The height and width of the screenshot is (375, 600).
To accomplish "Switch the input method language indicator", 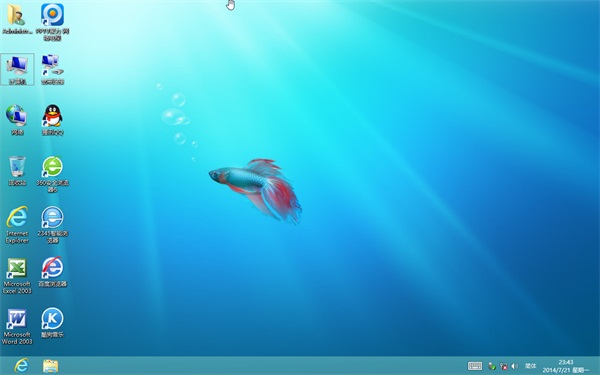I will (530, 366).
